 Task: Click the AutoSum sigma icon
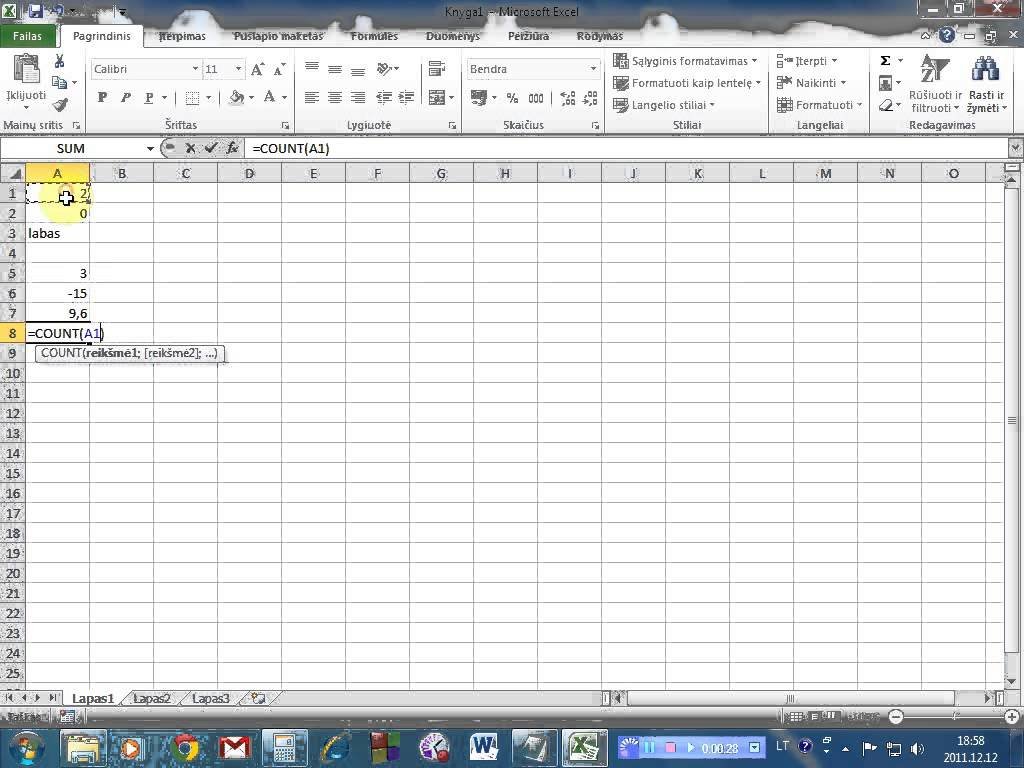886,61
